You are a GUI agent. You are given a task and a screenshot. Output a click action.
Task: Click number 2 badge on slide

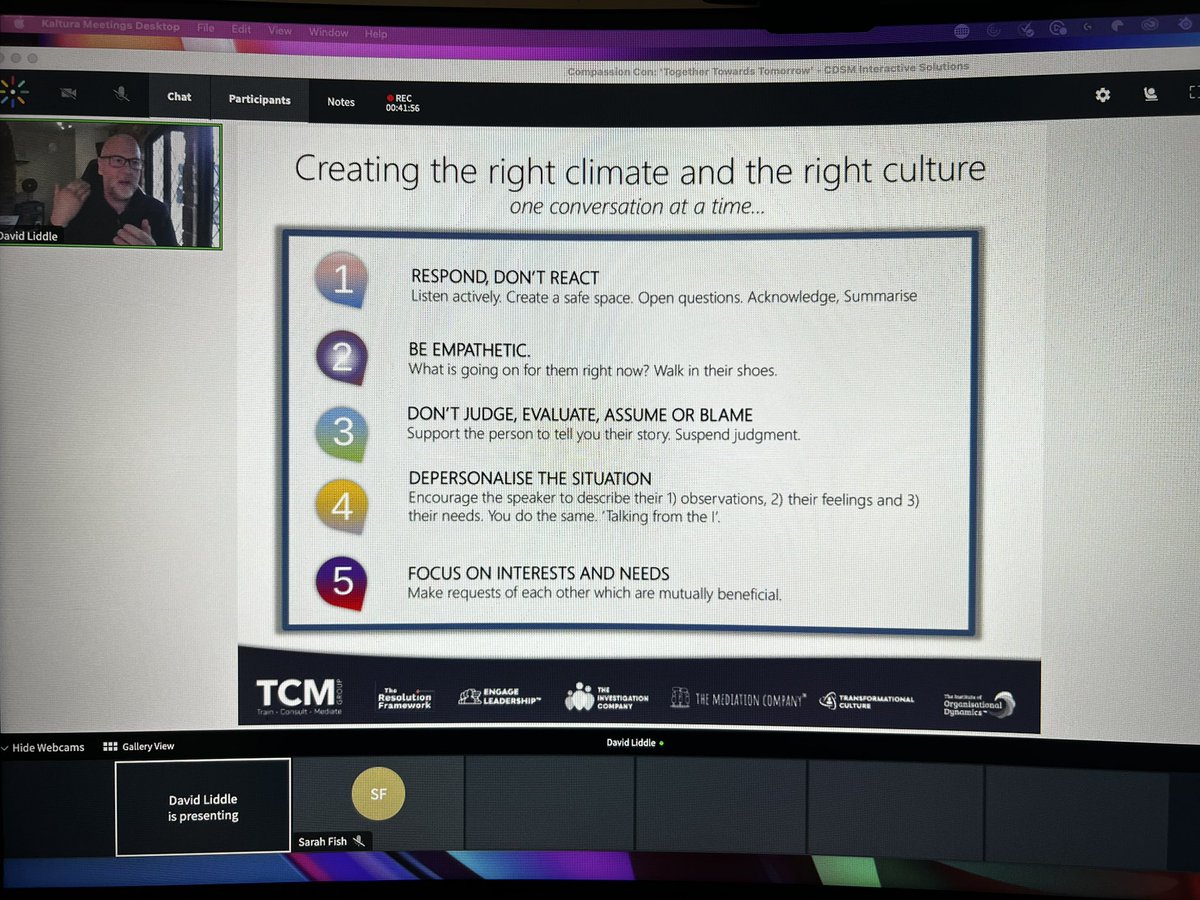(342, 357)
